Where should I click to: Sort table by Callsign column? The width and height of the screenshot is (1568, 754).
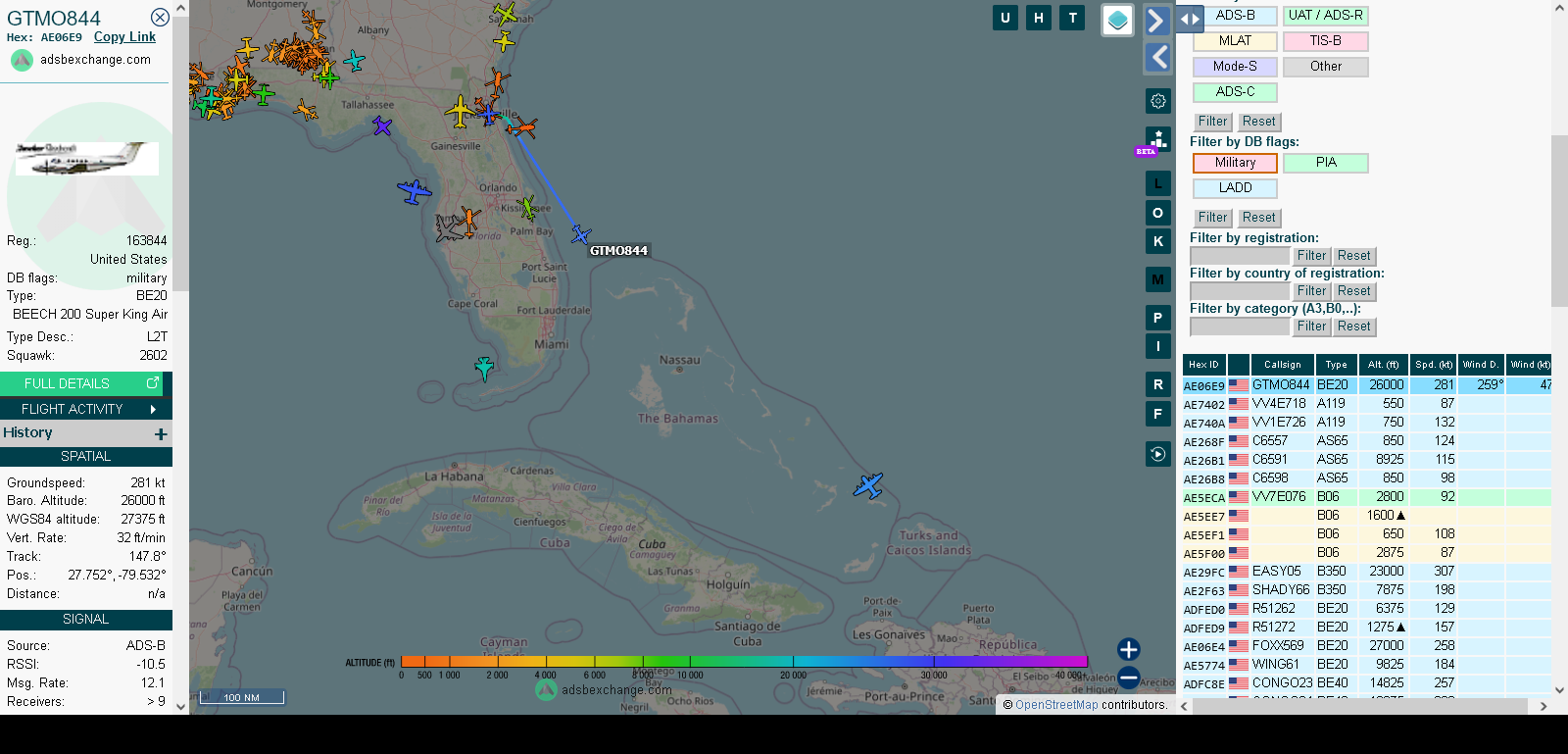coord(1282,365)
